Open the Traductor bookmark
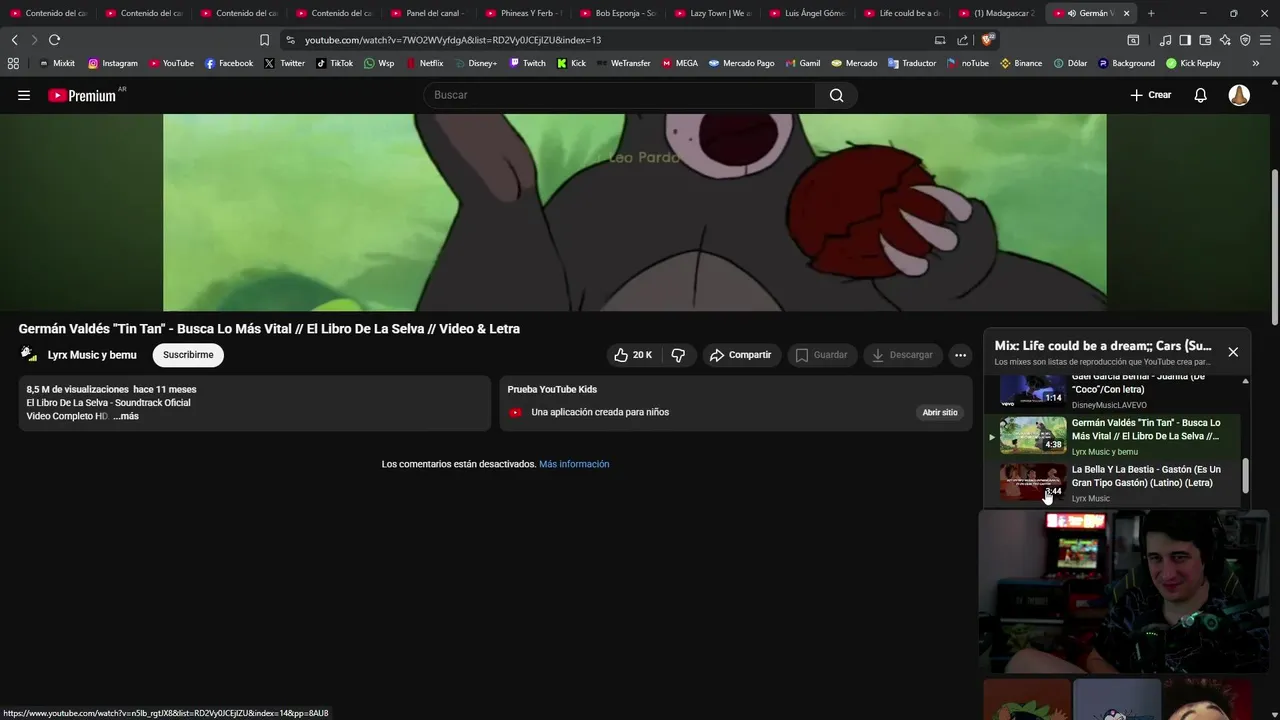This screenshot has width=1280, height=720. (x=911, y=63)
